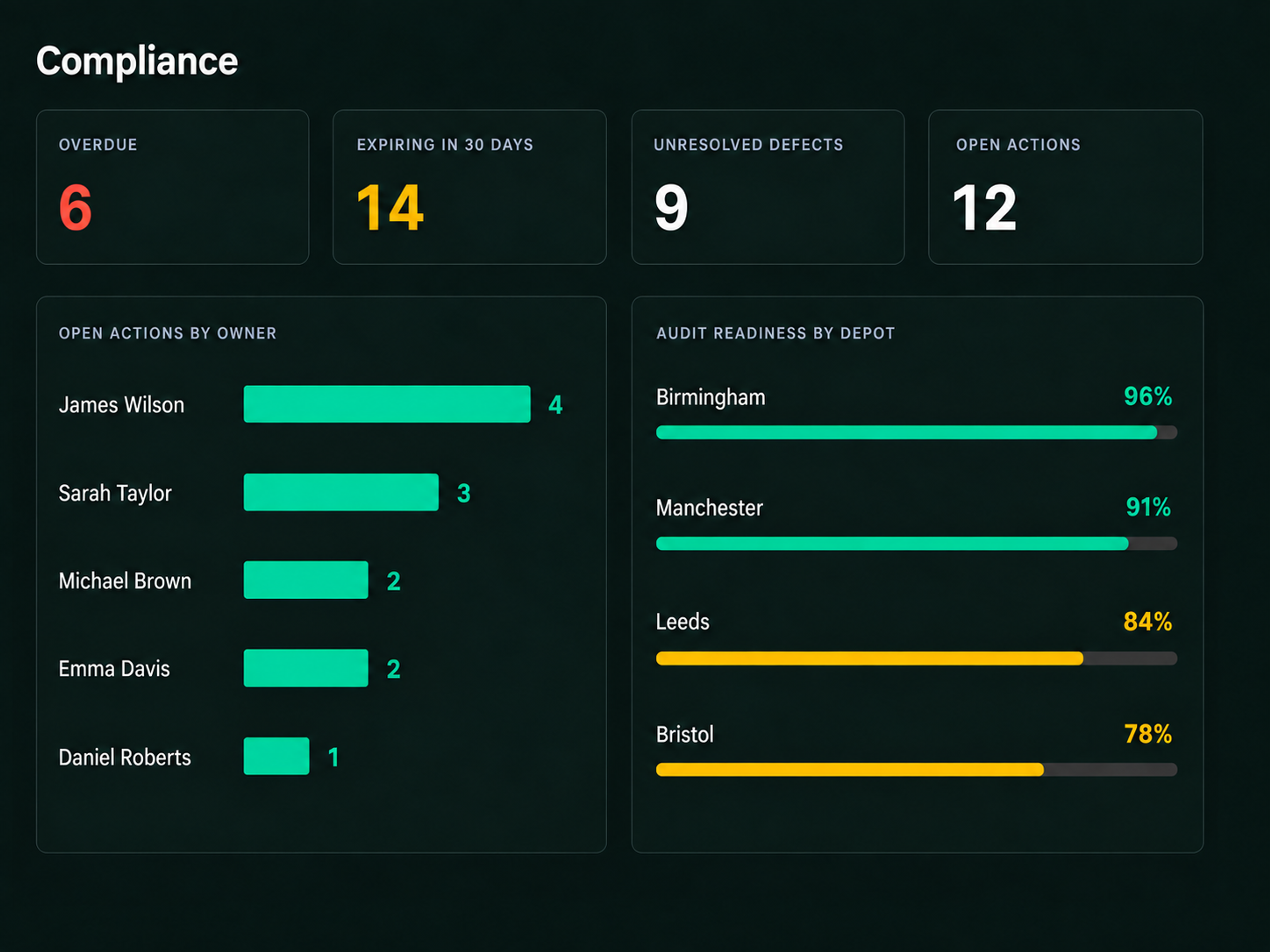This screenshot has width=1270, height=952.
Task: Click the Leeds readiness progress bar
Action: (x=917, y=658)
